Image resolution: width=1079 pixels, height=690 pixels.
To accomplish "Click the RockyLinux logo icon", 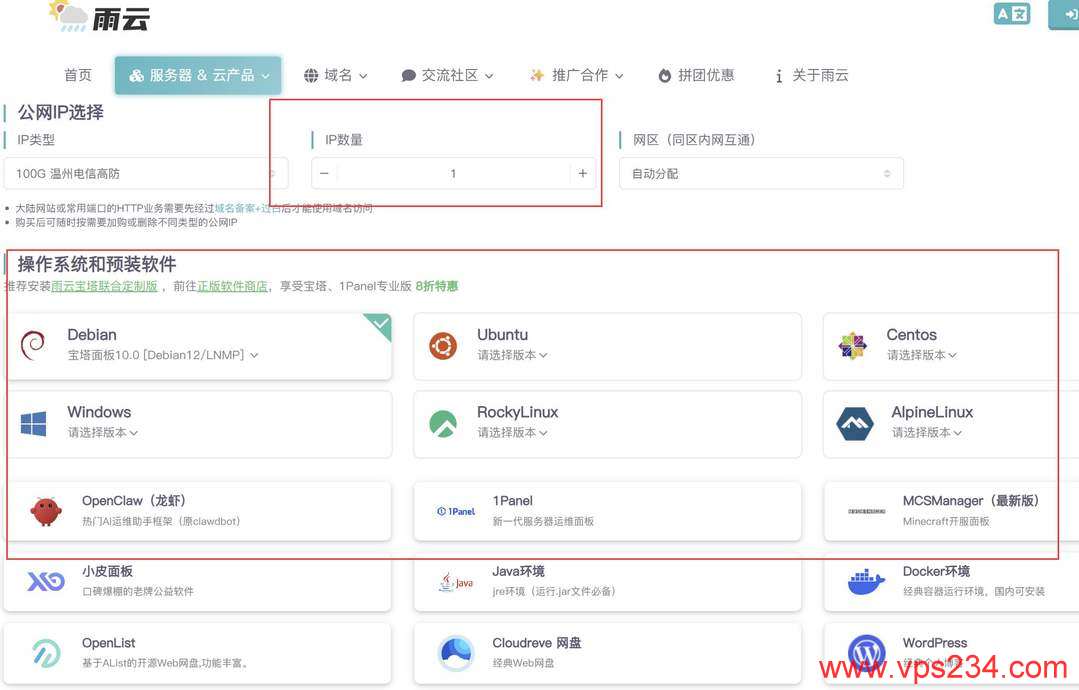I will coord(443,424).
